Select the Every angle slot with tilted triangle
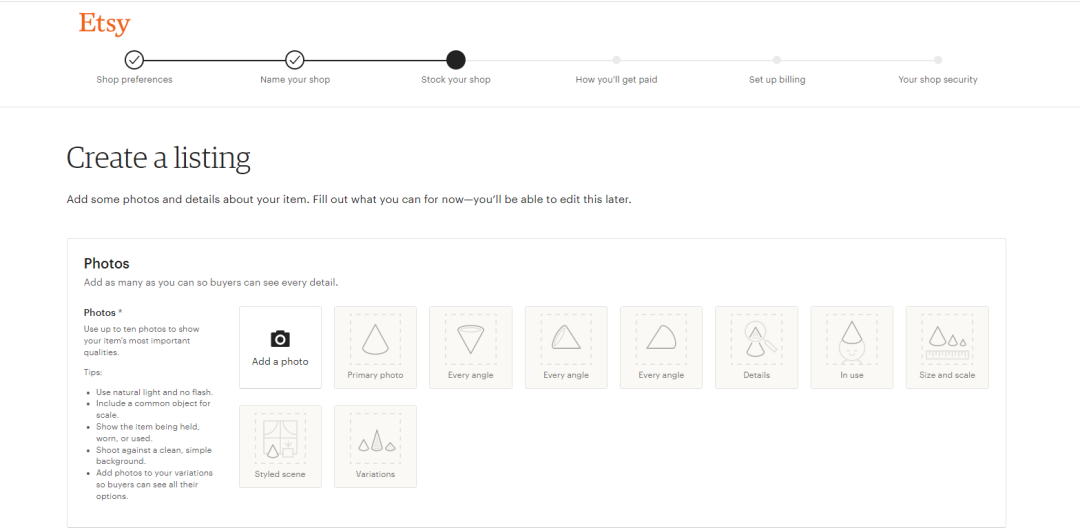This screenshot has width=1080, height=530. pos(566,347)
